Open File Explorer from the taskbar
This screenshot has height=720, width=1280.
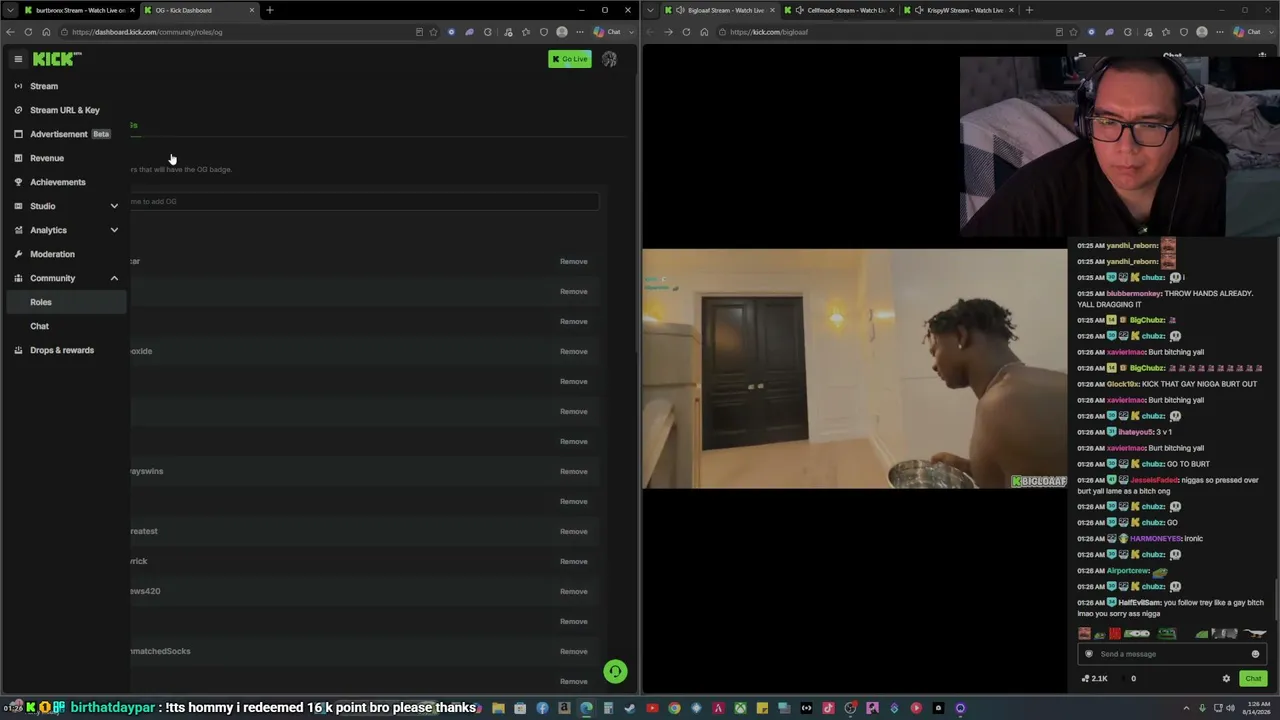coord(498,709)
